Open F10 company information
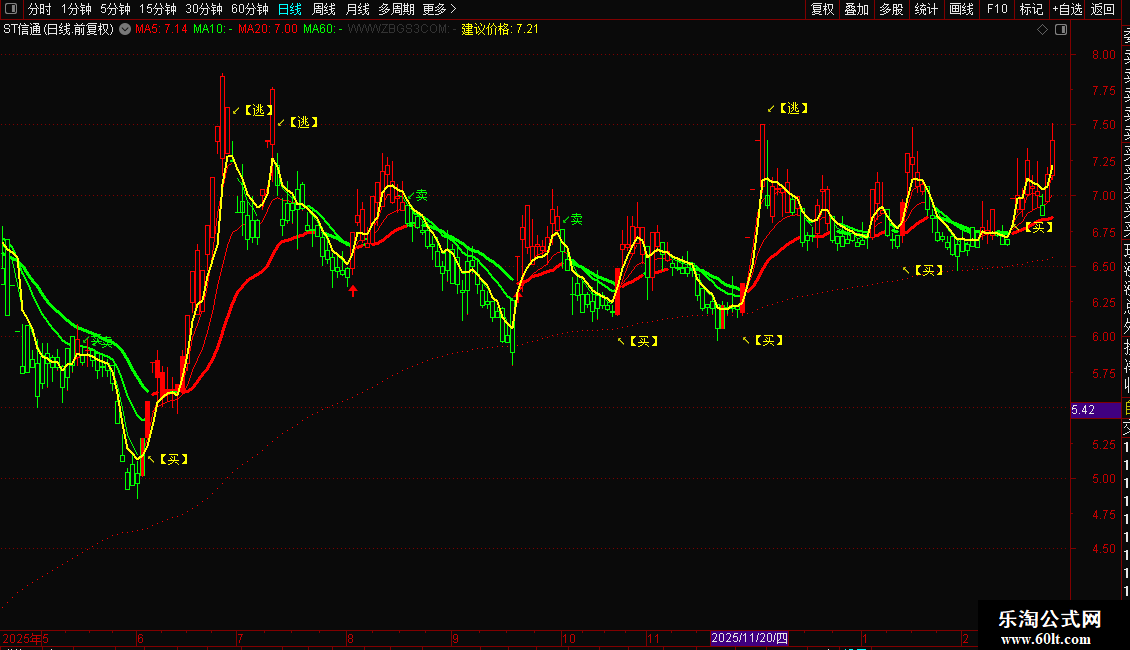 tap(997, 9)
